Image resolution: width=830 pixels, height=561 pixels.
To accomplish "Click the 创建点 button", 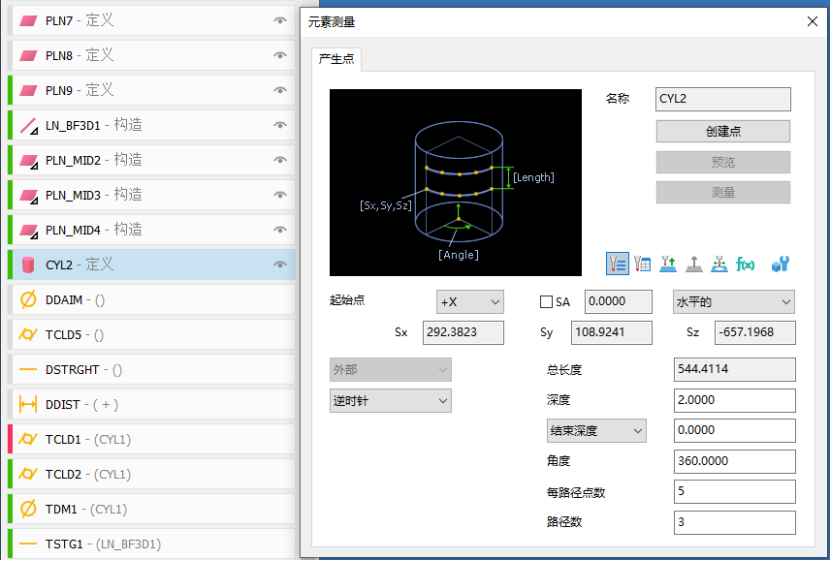I will (x=723, y=131).
